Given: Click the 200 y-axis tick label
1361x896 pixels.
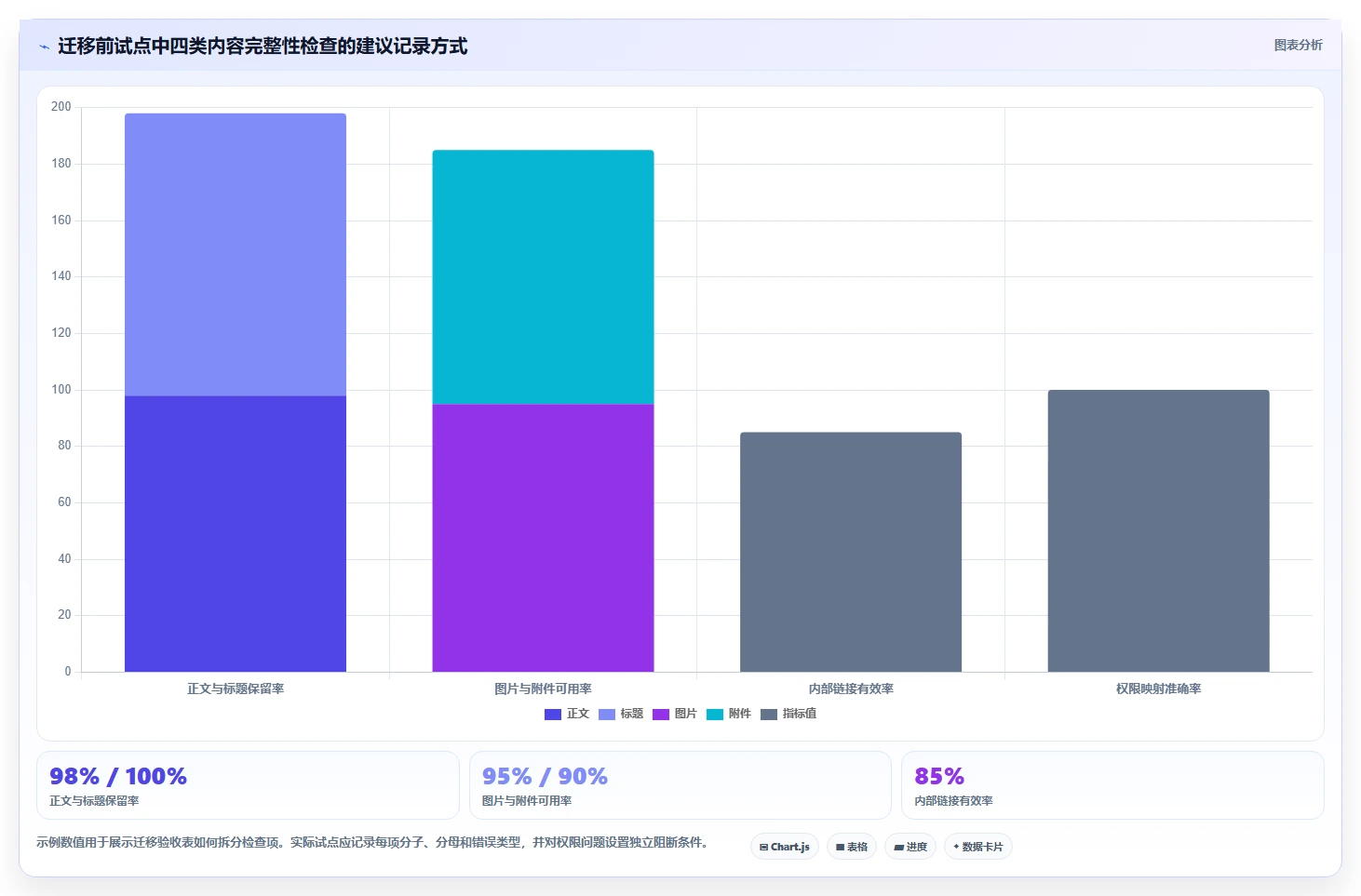Looking at the screenshot, I should tap(61, 107).
